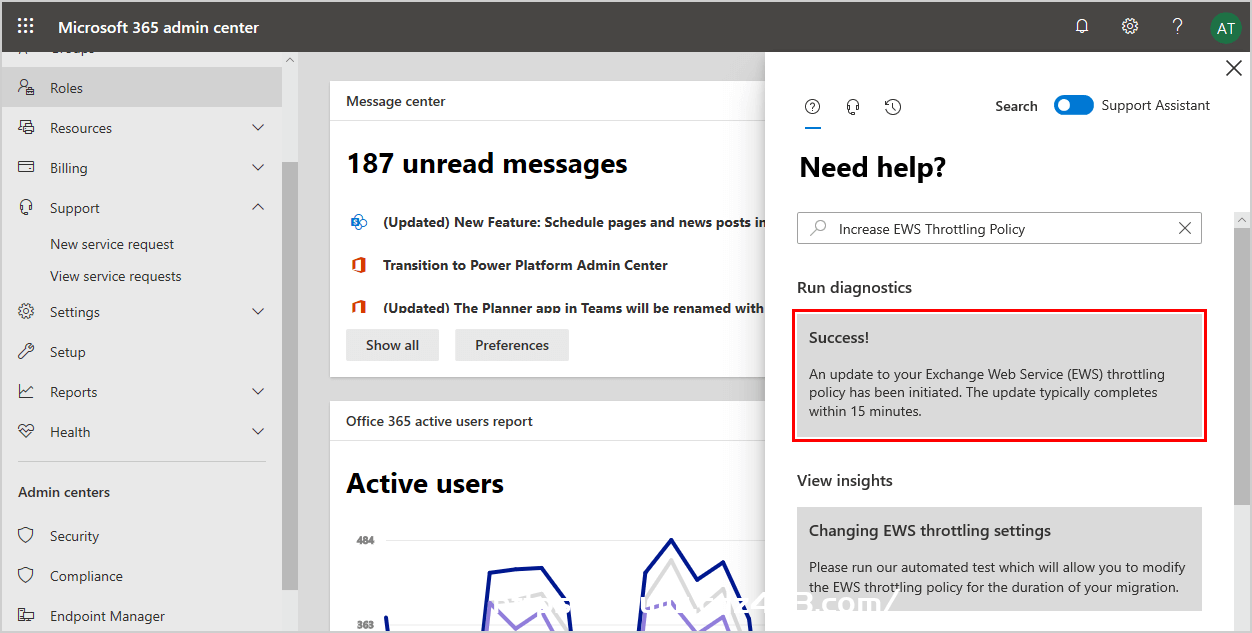1252x633 pixels.
Task: Open message center Preferences
Action: (512, 345)
